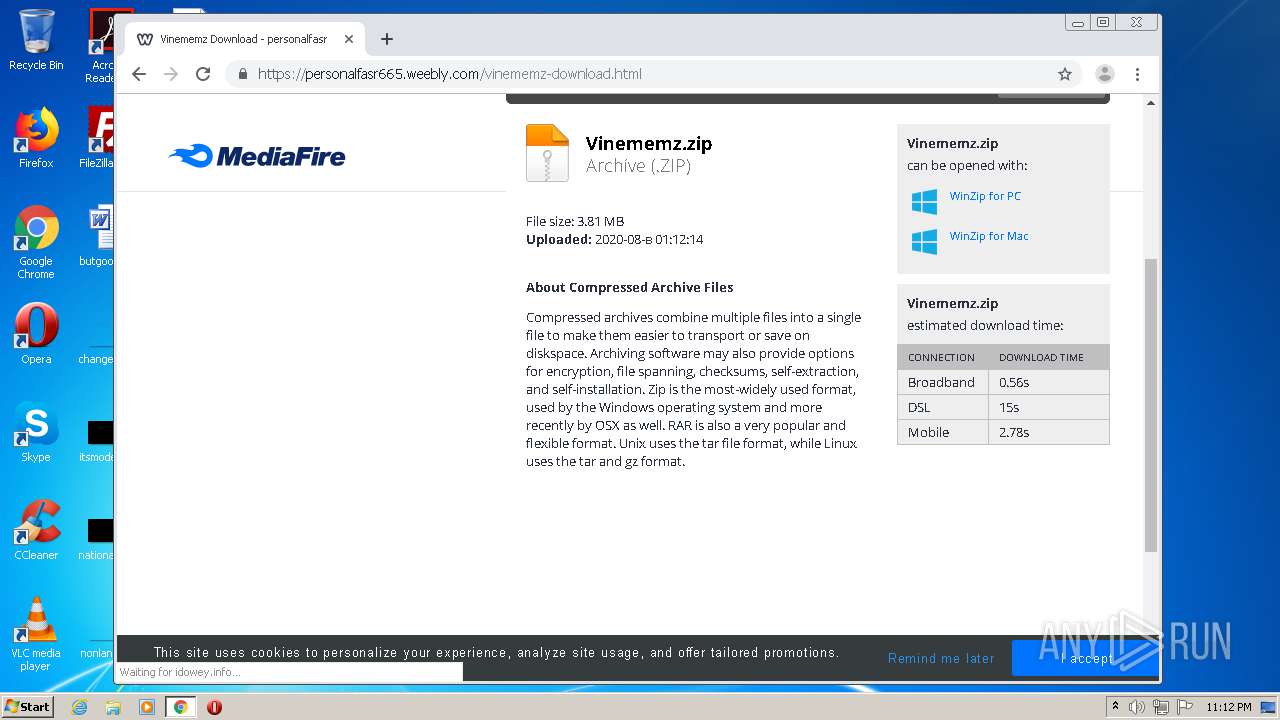Click the Vinememz.zip archive file icon

[x=547, y=153]
